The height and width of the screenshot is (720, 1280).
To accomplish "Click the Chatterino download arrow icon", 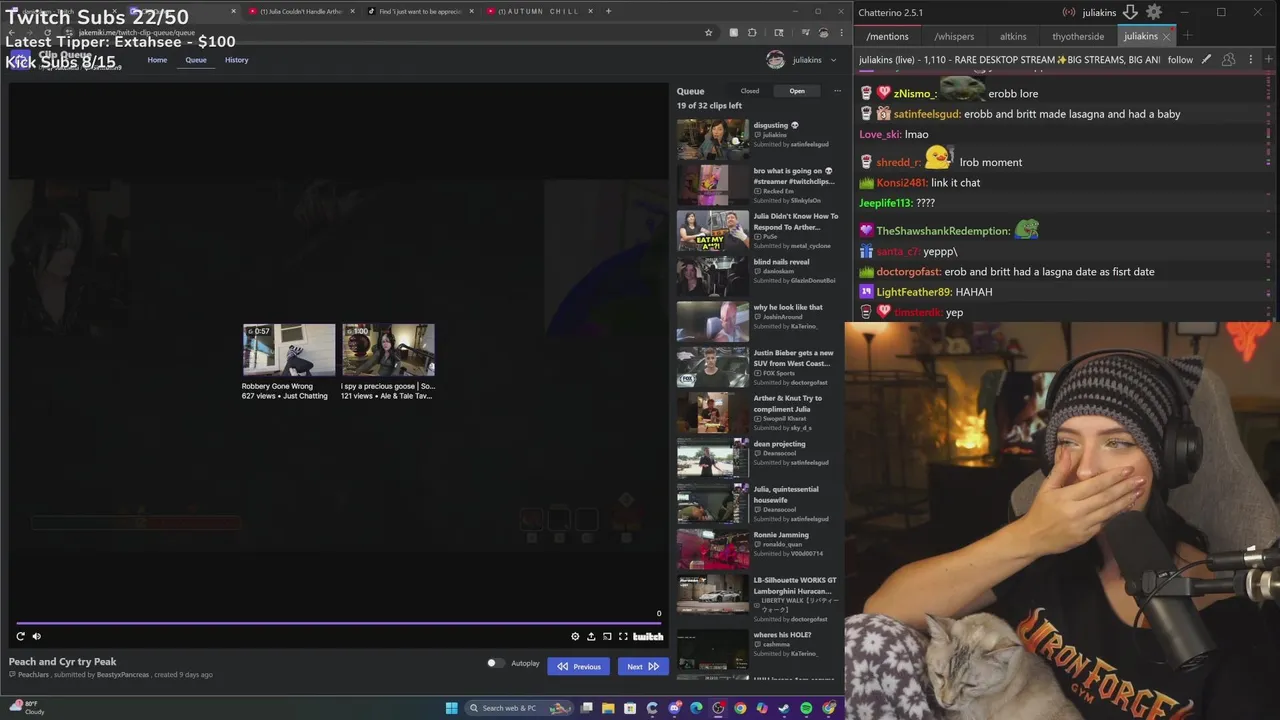I will pyautogui.click(x=1130, y=12).
